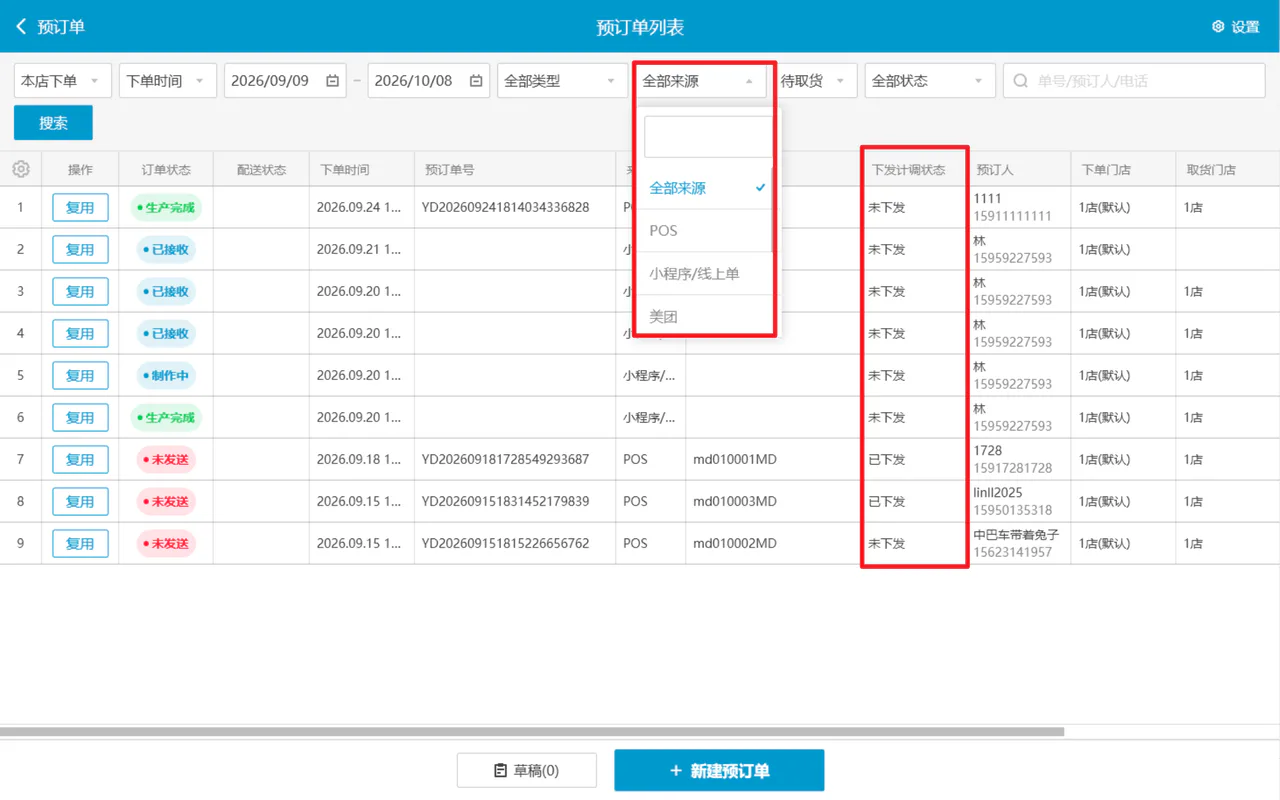Click the 单号/预订人/电话 search field

[1134, 81]
